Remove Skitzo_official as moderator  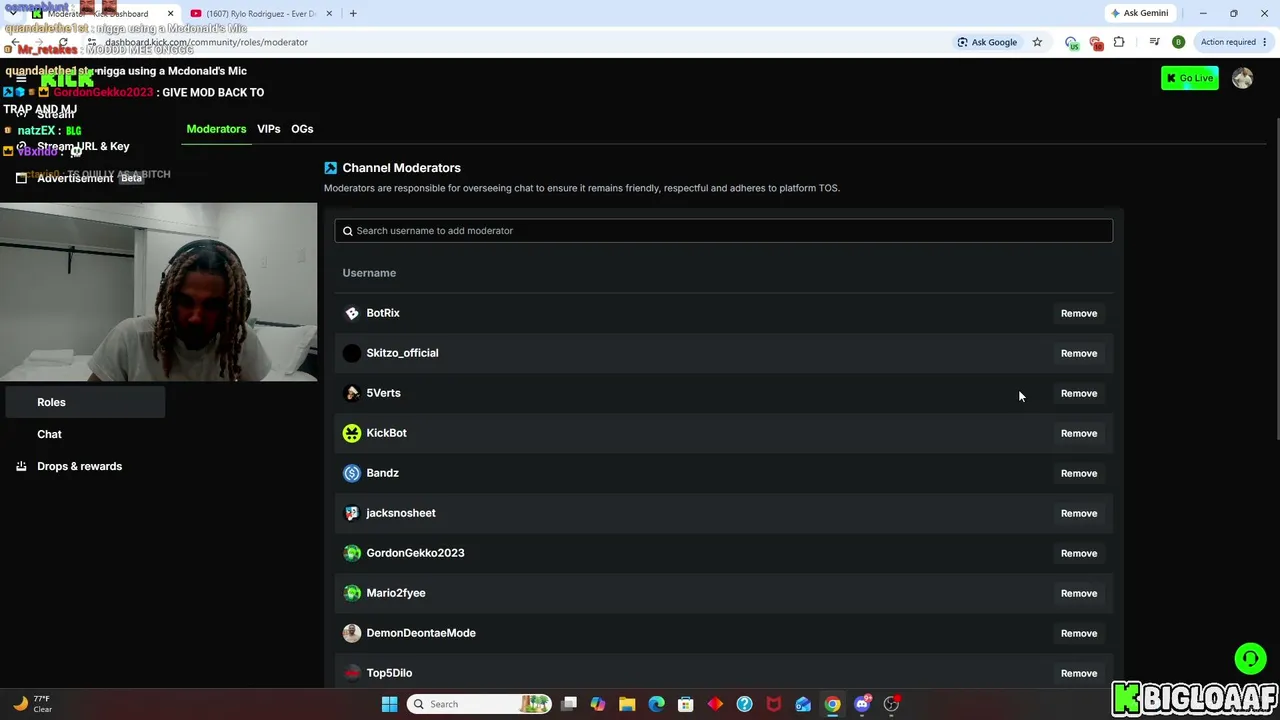[1079, 353]
